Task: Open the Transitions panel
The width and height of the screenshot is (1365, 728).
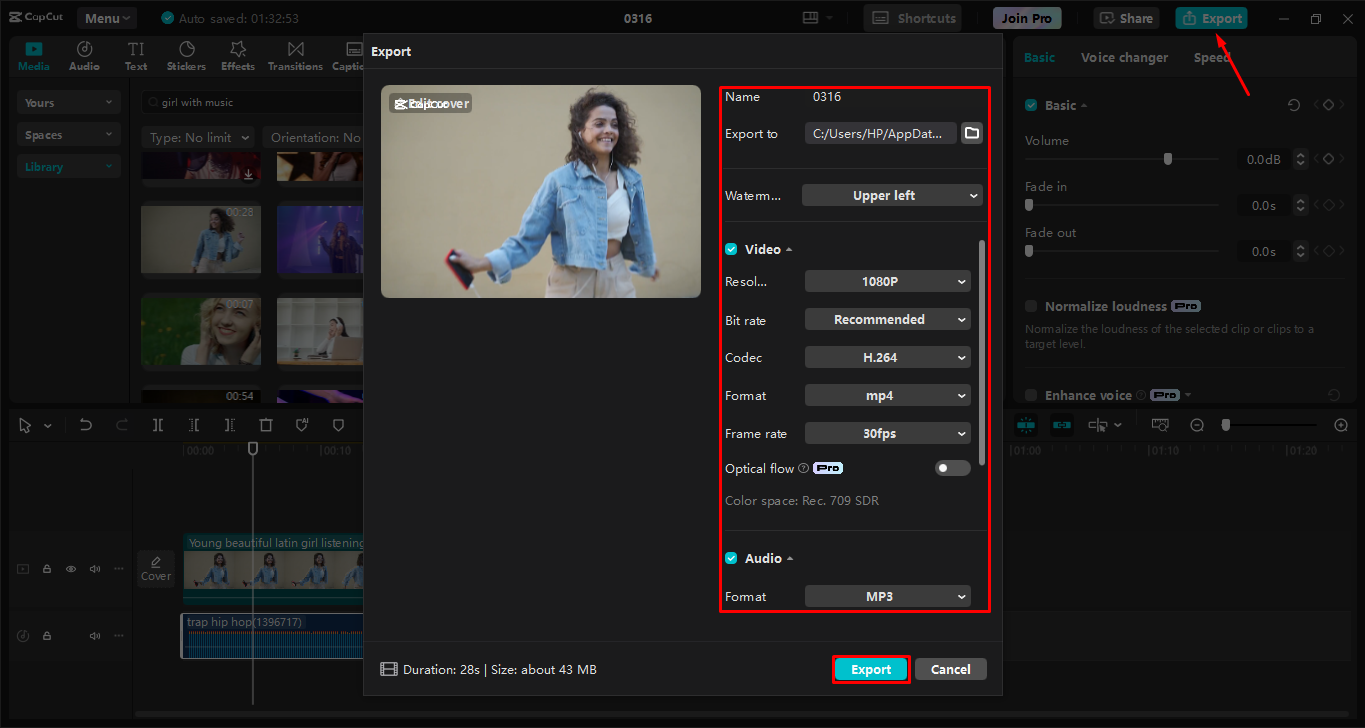Action: coord(295,55)
